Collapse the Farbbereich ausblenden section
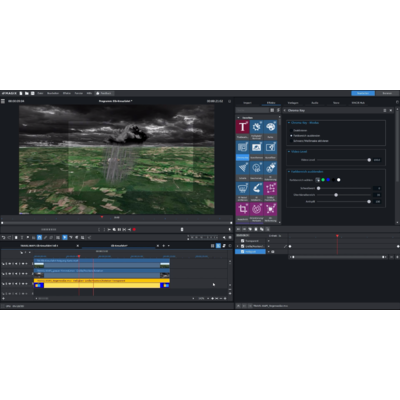The width and height of the screenshot is (400, 400). coord(289,172)
